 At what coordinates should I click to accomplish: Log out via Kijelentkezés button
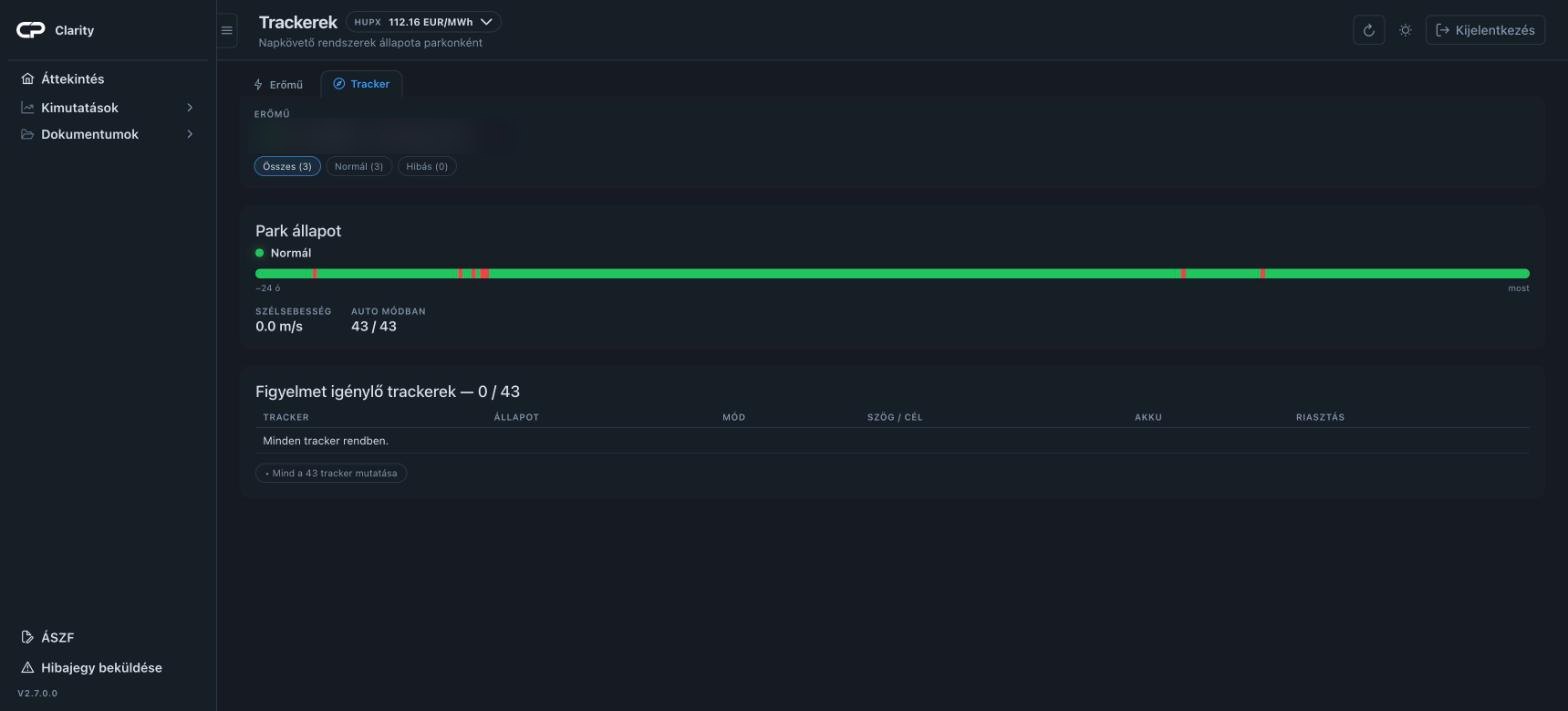pos(1485,30)
